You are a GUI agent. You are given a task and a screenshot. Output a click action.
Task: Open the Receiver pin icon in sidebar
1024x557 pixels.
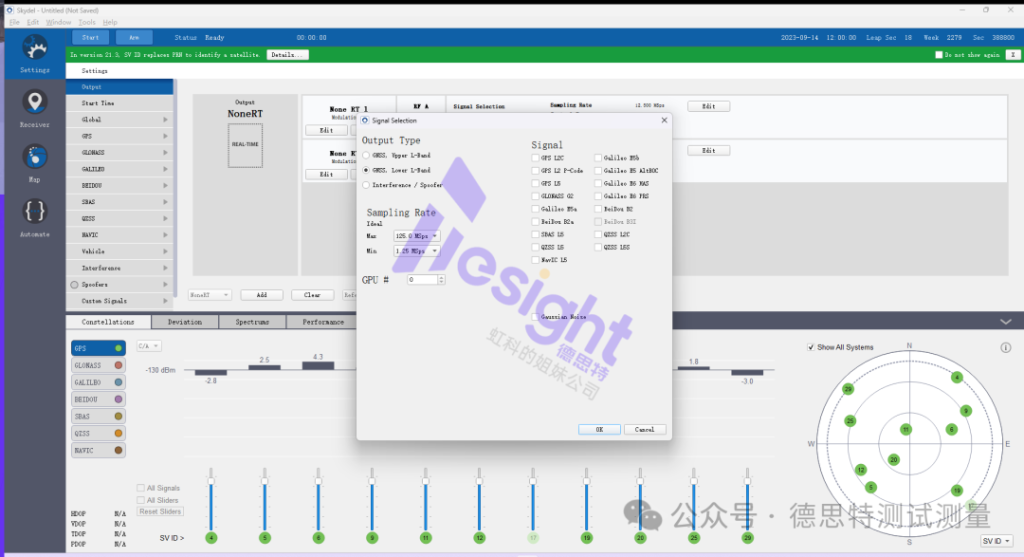pyautogui.click(x=35, y=102)
